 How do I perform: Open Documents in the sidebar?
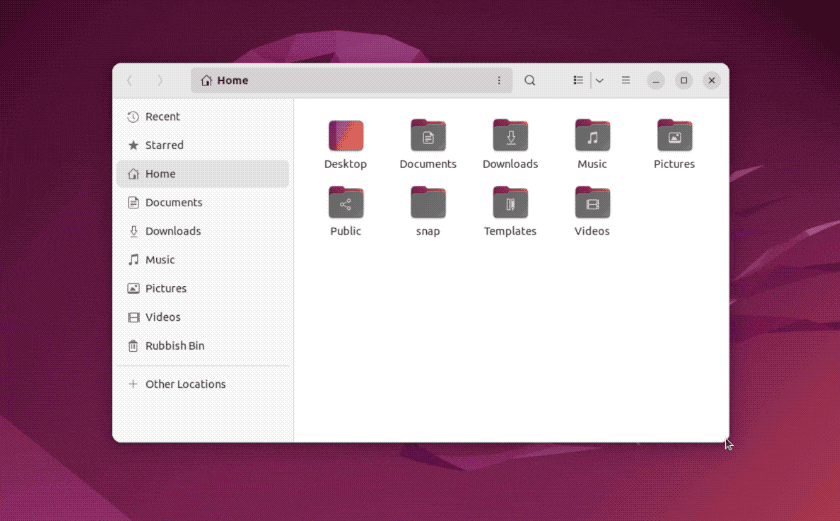pos(202,202)
